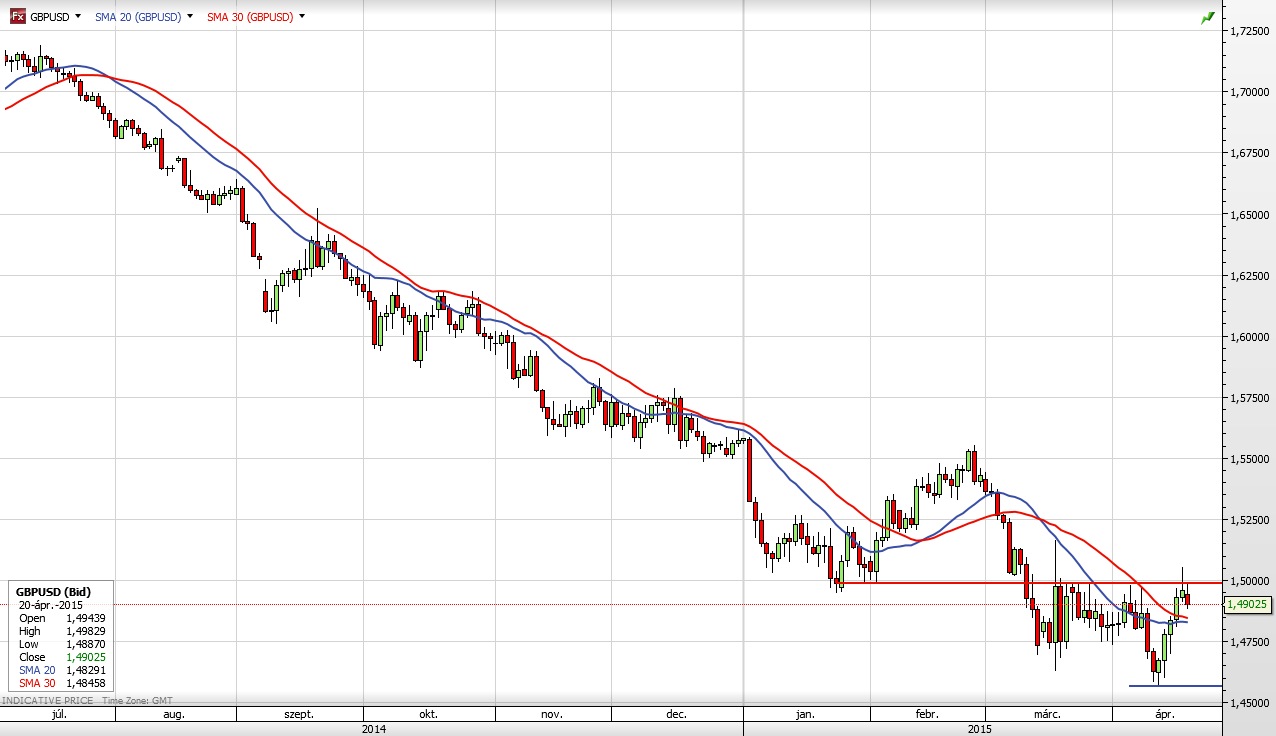Click the date 20-ápr.-2015 in info box
This screenshot has width=1276, height=736.
(50, 605)
